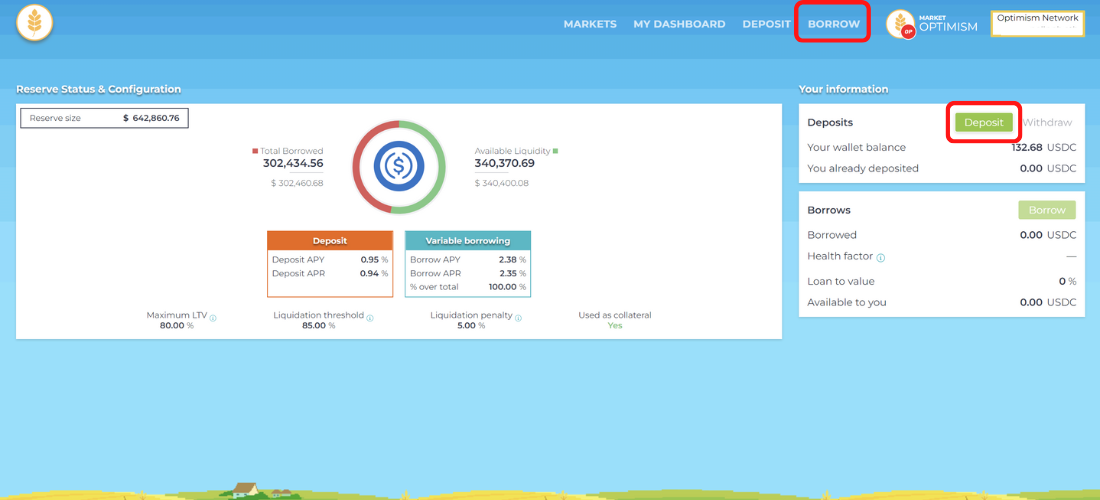
Task: Open the Deposit navigation item
Action: (x=766, y=24)
